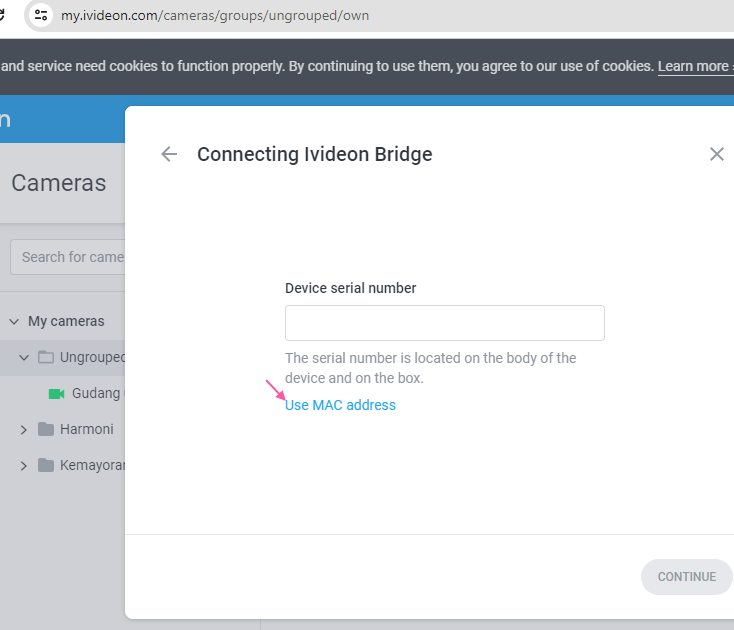The image size is (734, 630).
Task: Click the site information icon in address bar
Action: pos(41,15)
